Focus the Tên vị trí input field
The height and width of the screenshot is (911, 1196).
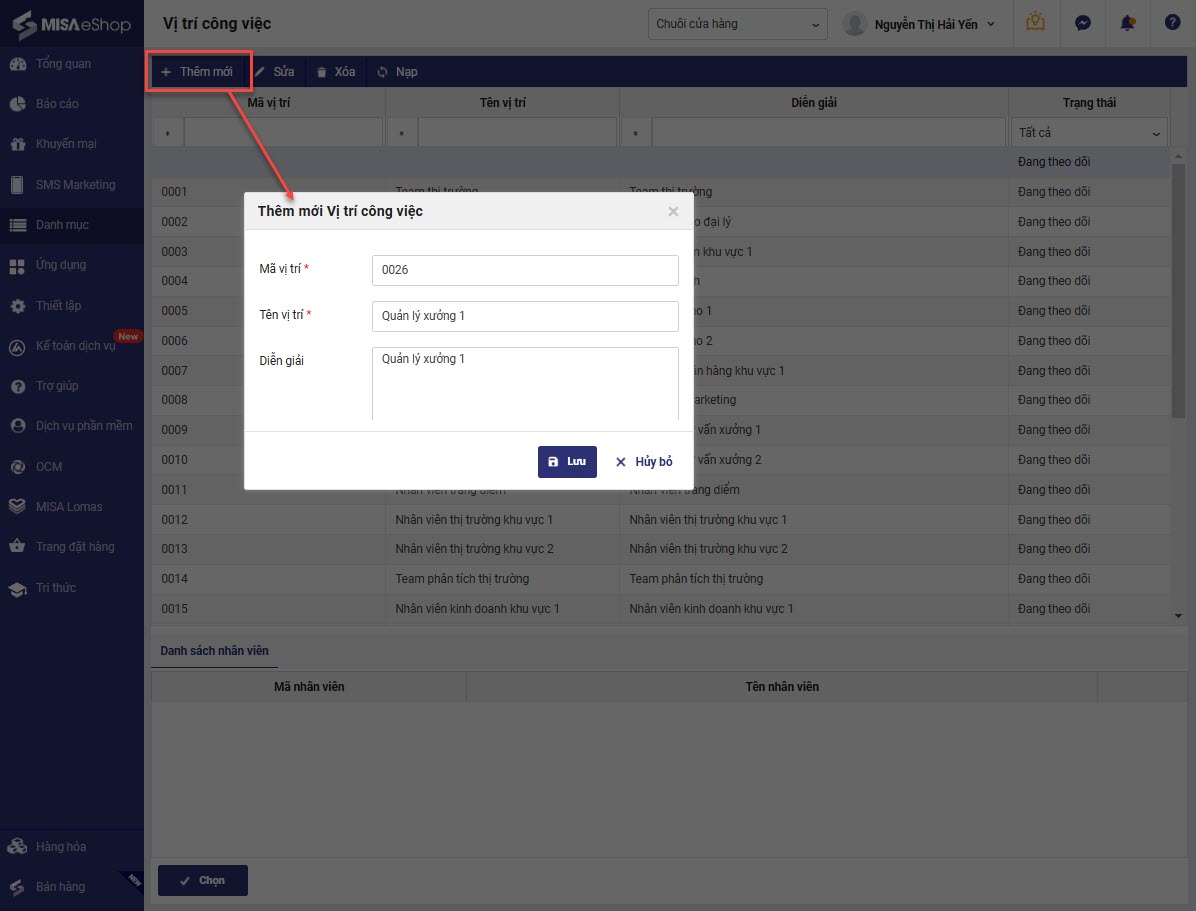525,316
